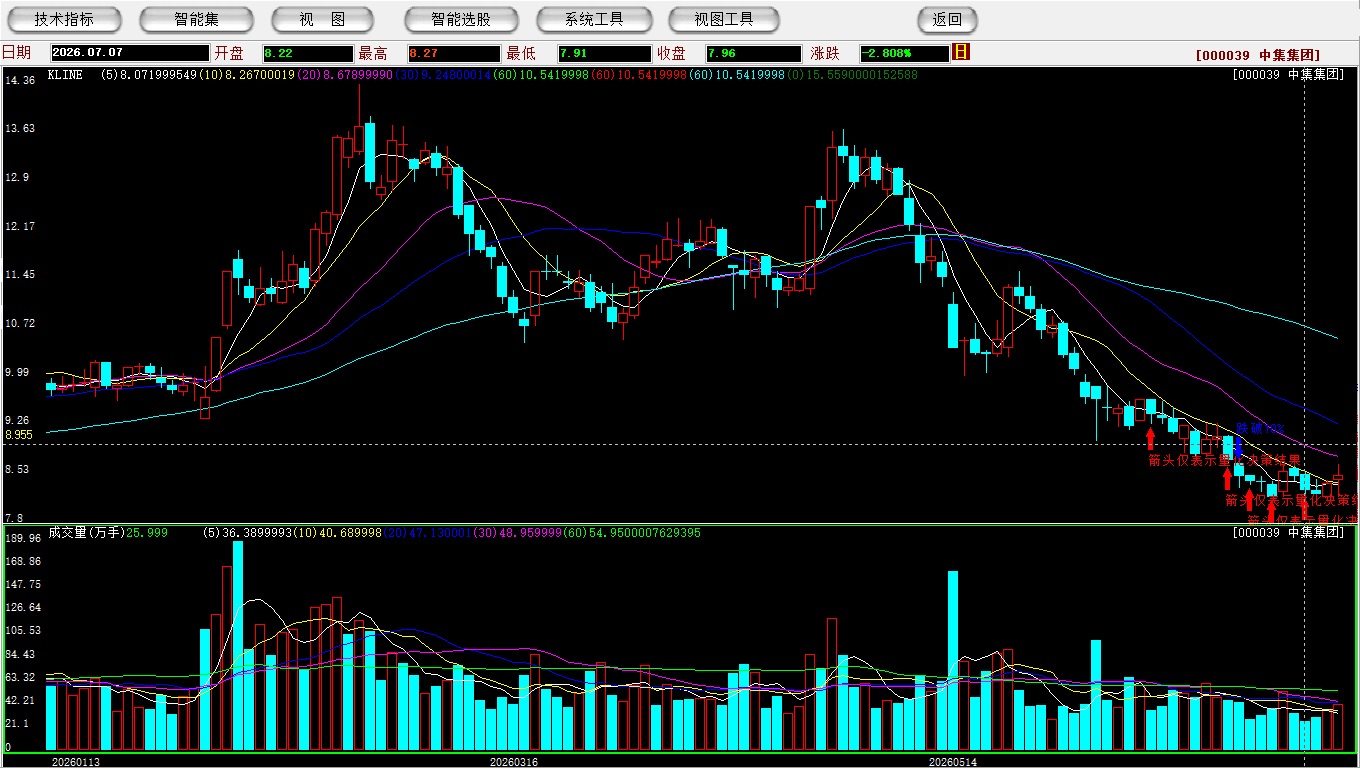Click the 20260113 date axis label
This screenshot has height=768, width=1360.
tap(76, 761)
